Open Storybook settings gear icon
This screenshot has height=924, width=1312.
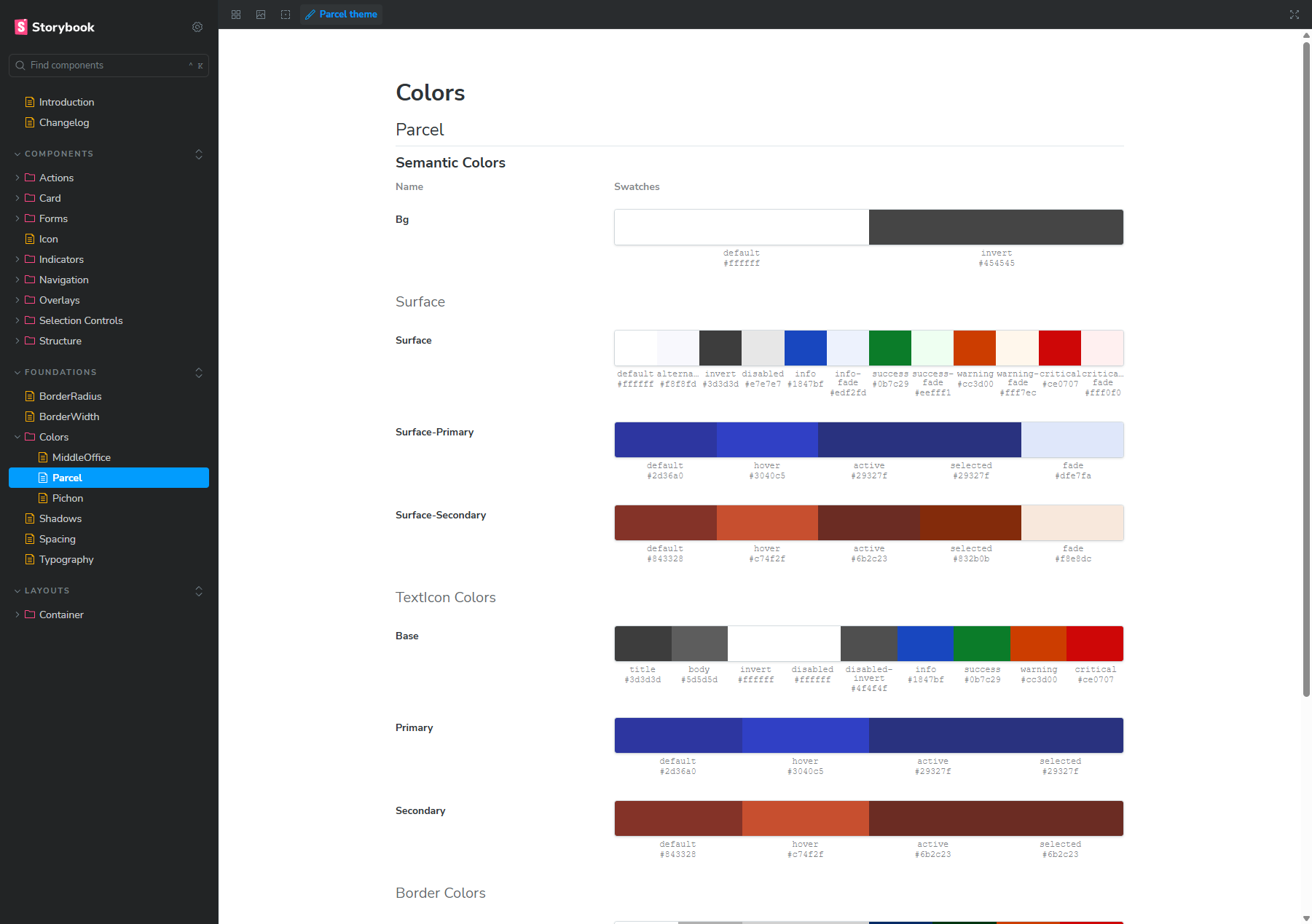tap(197, 27)
